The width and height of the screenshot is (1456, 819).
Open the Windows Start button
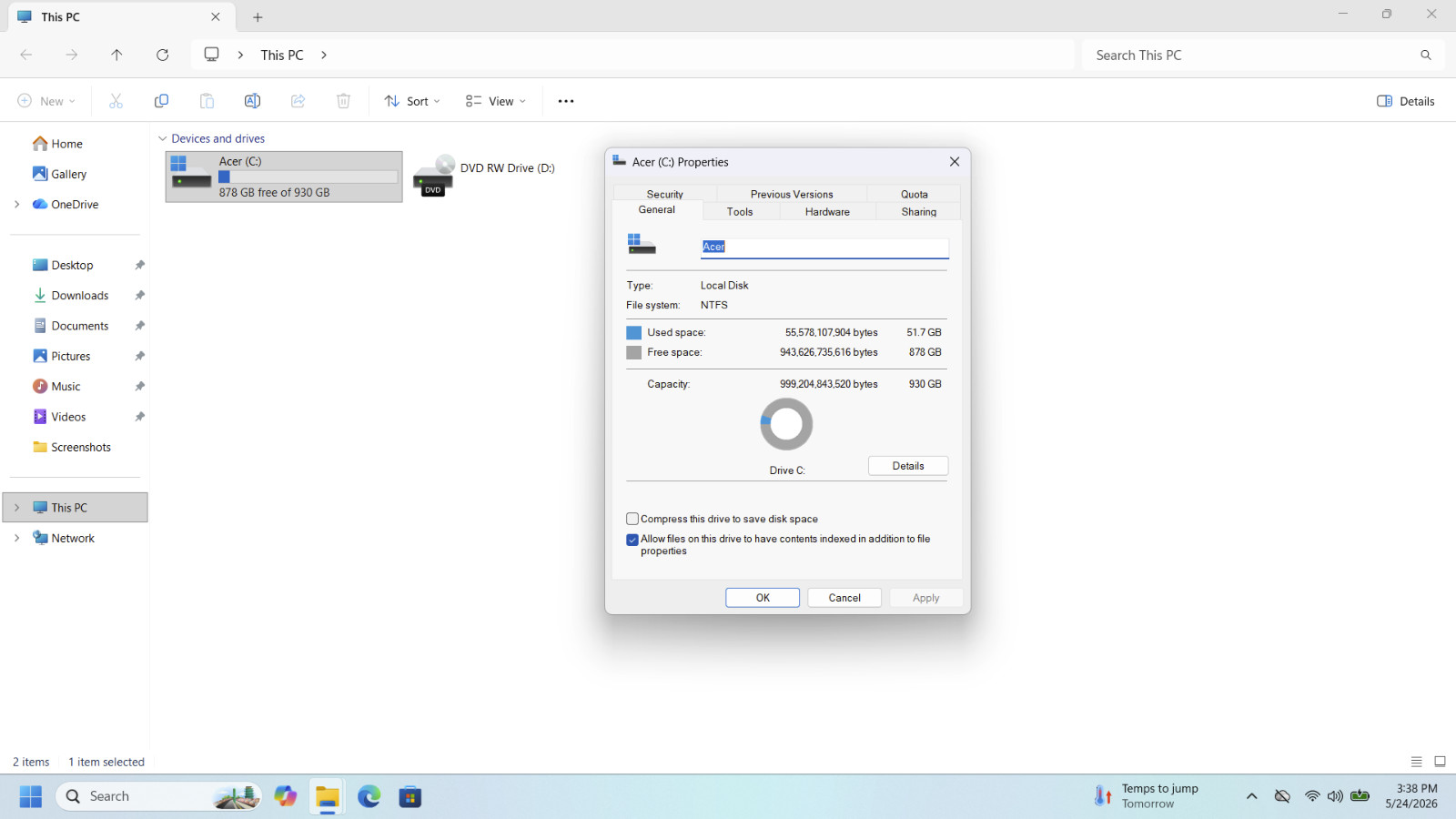[x=31, y=796]
